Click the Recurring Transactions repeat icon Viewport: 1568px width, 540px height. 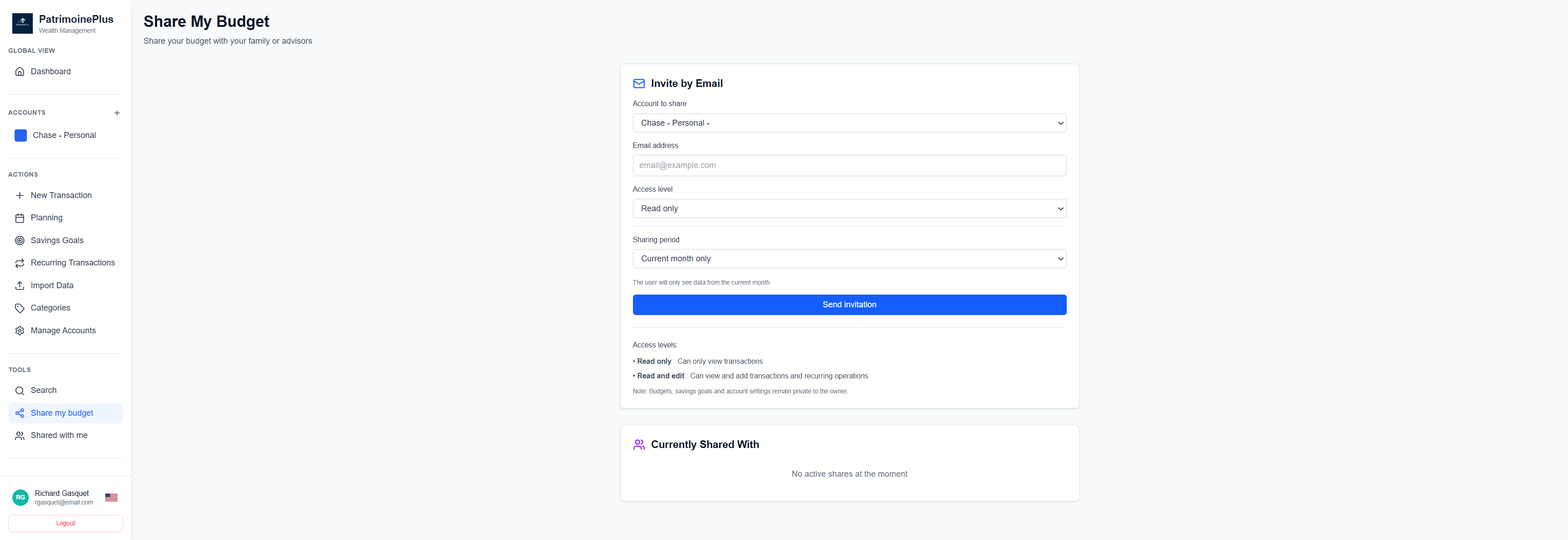point(20,263)
